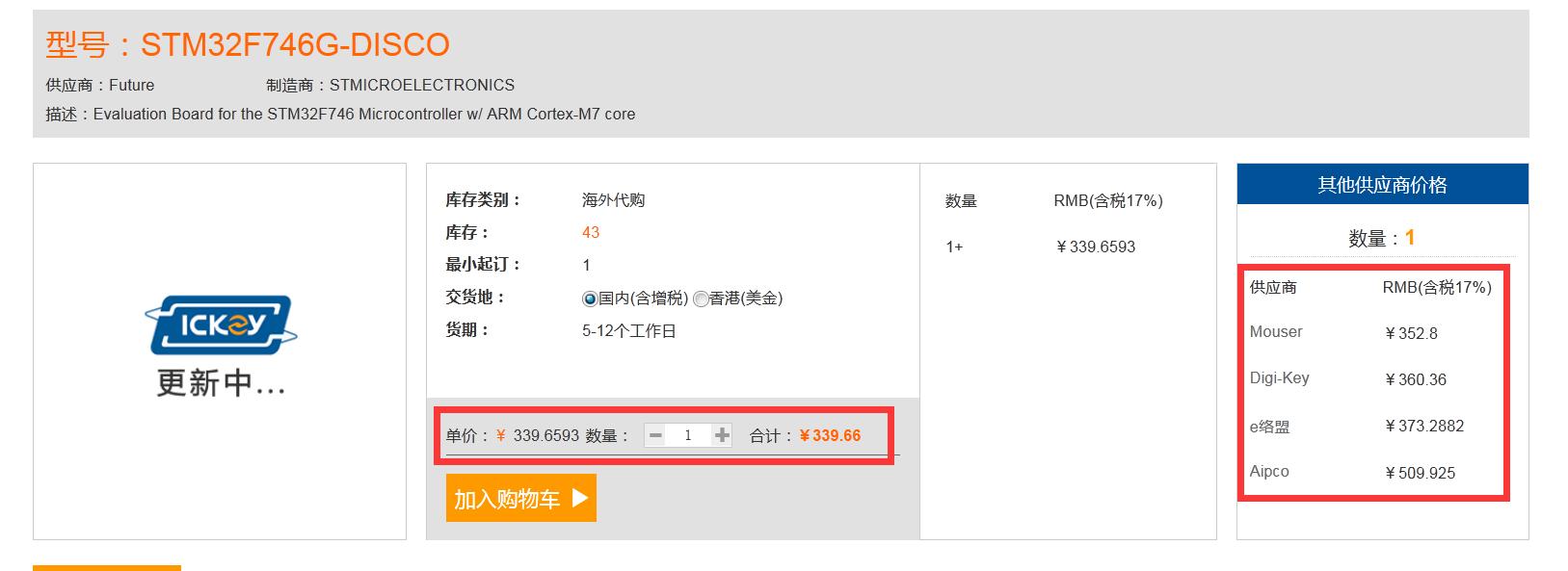Image resolution: width=1568 pixels, height=571 pixels.
Task: Click the e络盟 supplier row
Action: 1374,426
